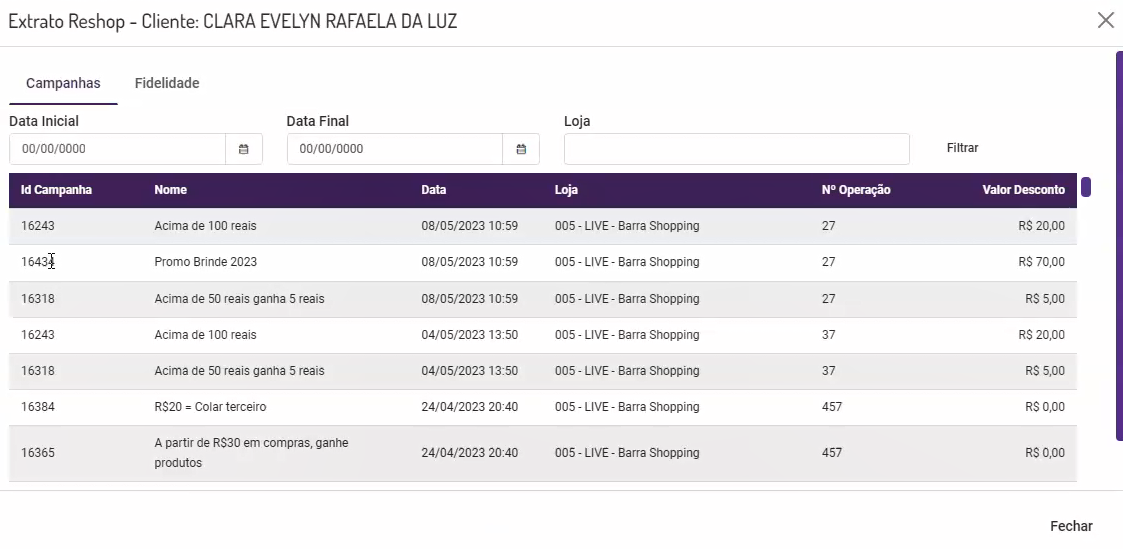Select the R$20 = Colar terceiro row

[210, 407]
